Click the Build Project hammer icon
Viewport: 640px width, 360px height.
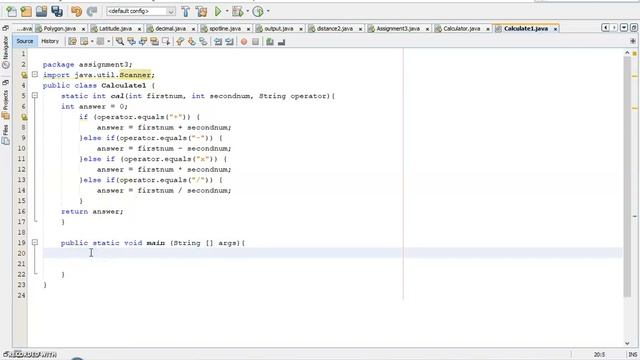(x=186, y=11)
